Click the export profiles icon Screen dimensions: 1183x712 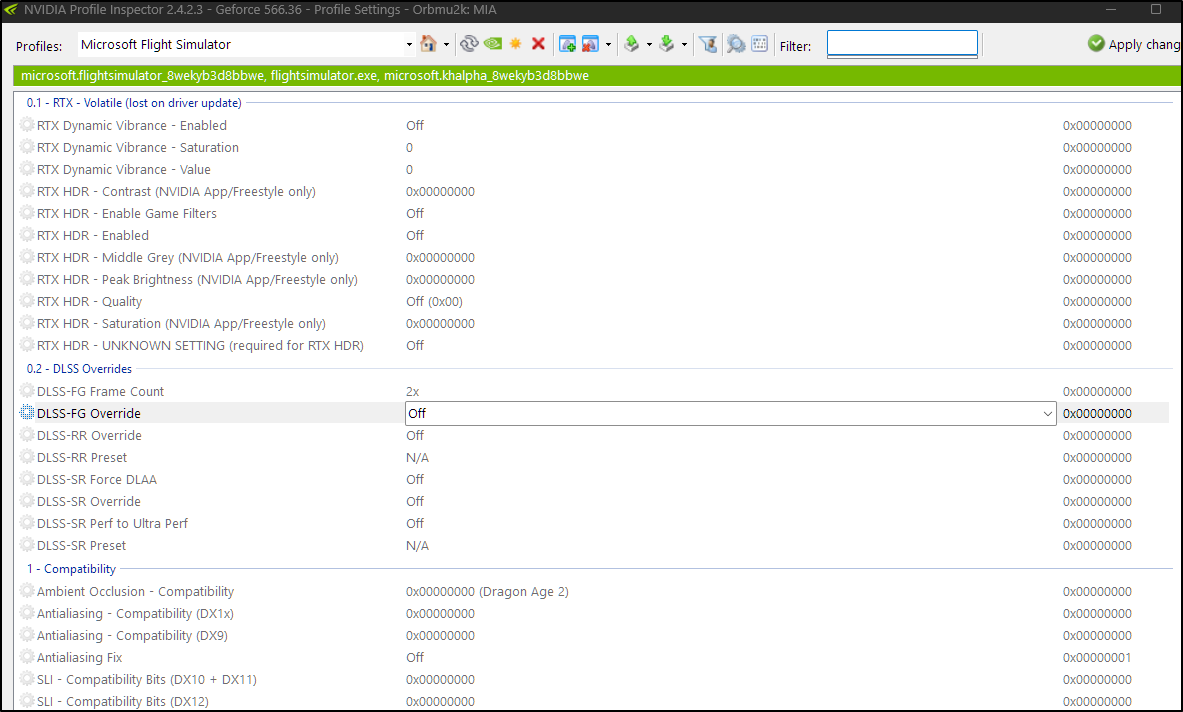click(x=631, y=44)
